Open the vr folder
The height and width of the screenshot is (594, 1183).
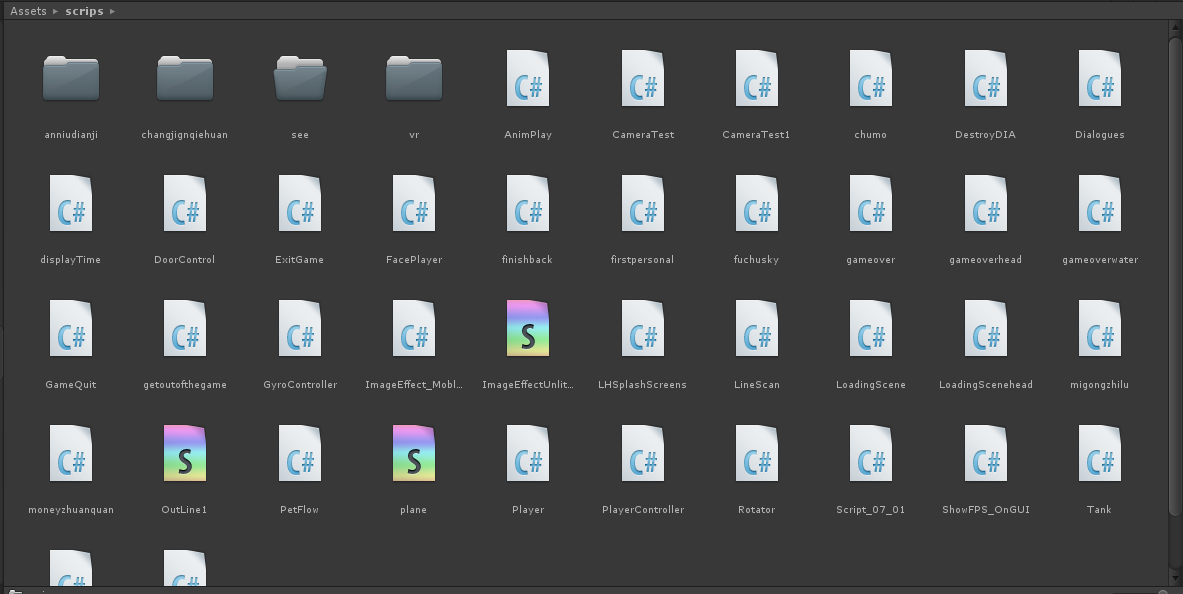[x=413, y=78]
